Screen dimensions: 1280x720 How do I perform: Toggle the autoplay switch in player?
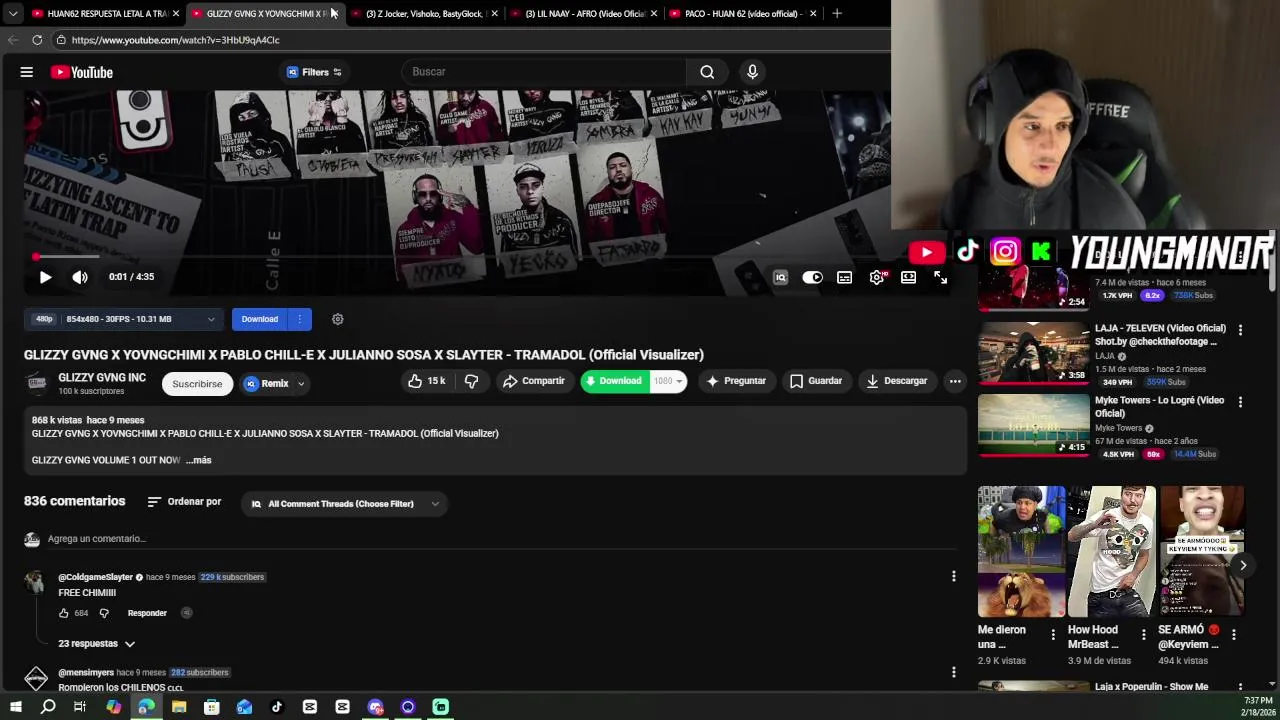812,277
